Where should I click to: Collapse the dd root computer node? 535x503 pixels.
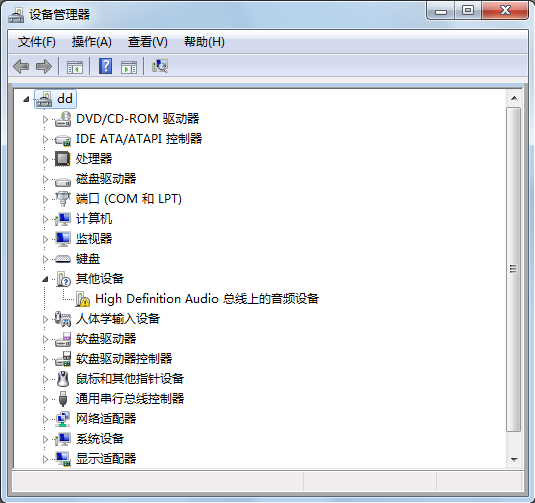pos(26,99)
